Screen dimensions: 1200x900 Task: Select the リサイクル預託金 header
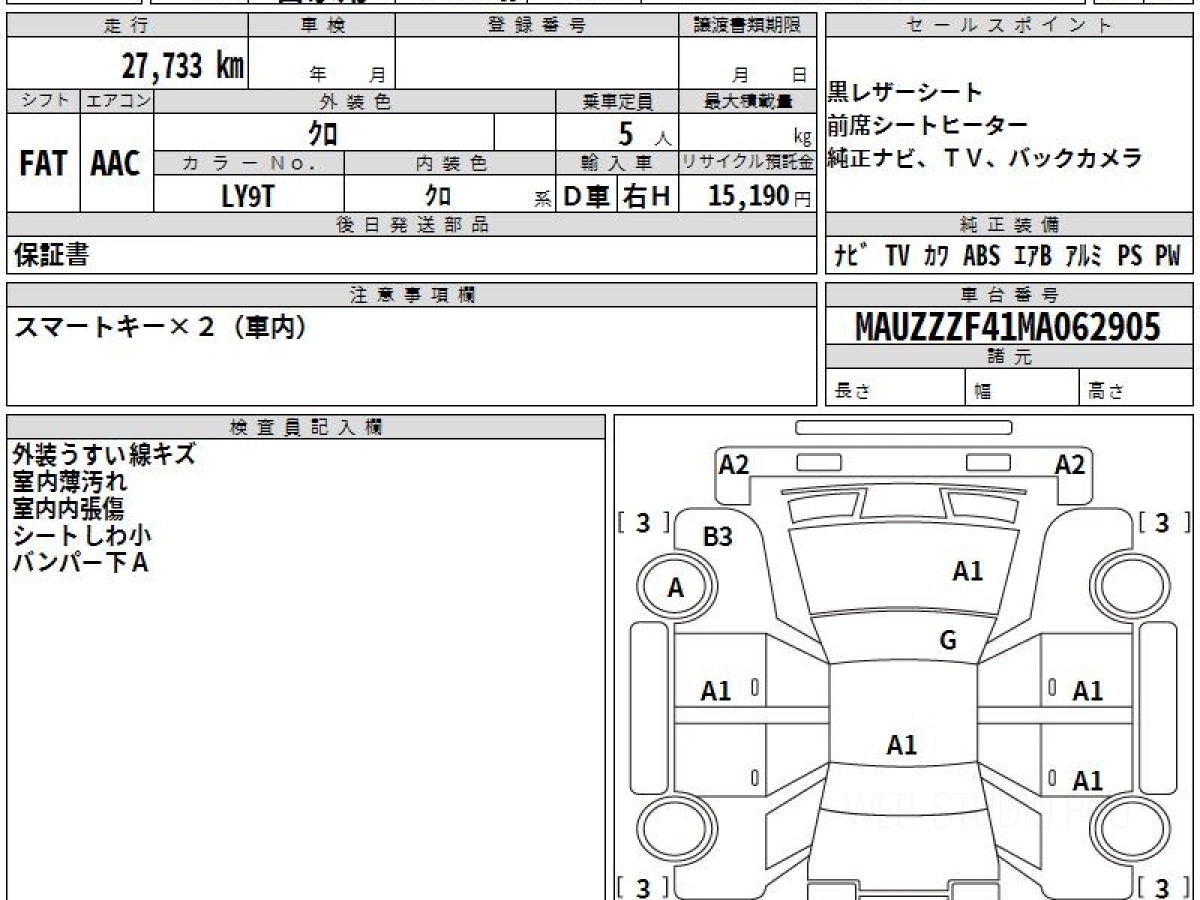pos(748,163)
